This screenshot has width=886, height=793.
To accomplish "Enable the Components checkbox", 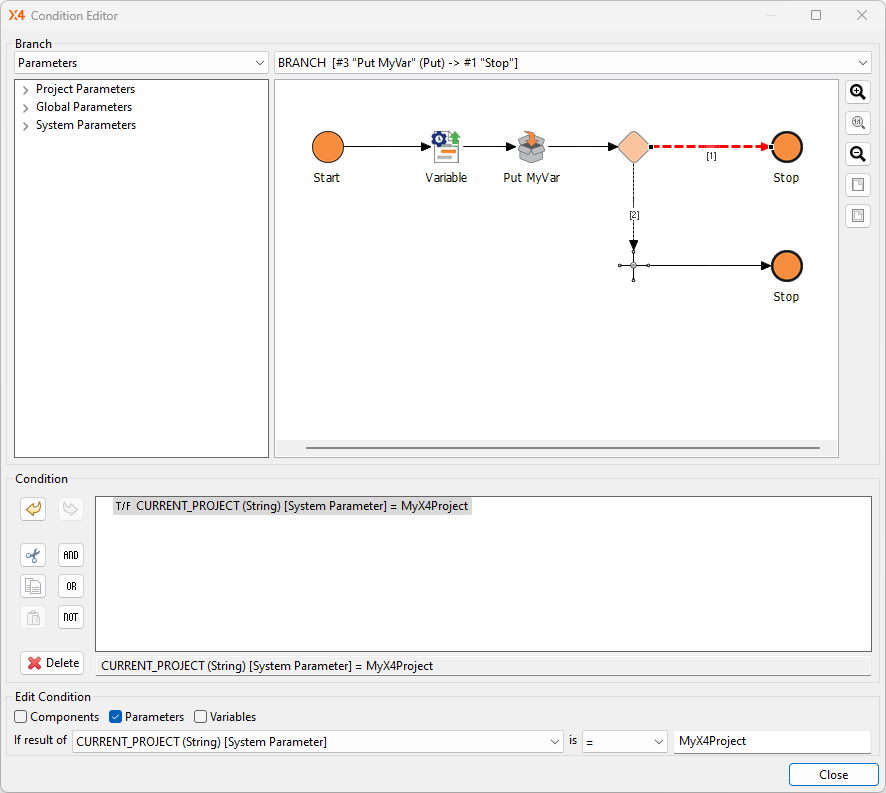I will [20, 717].
